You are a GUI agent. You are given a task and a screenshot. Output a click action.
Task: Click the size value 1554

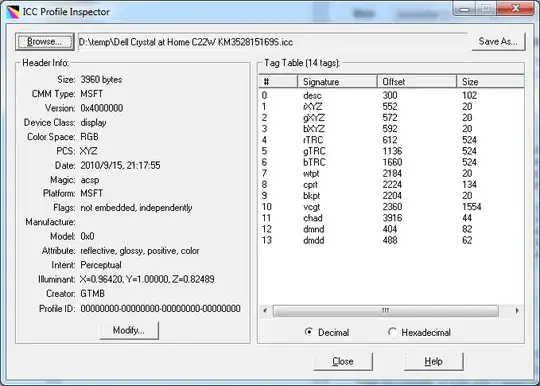point(471,207)
